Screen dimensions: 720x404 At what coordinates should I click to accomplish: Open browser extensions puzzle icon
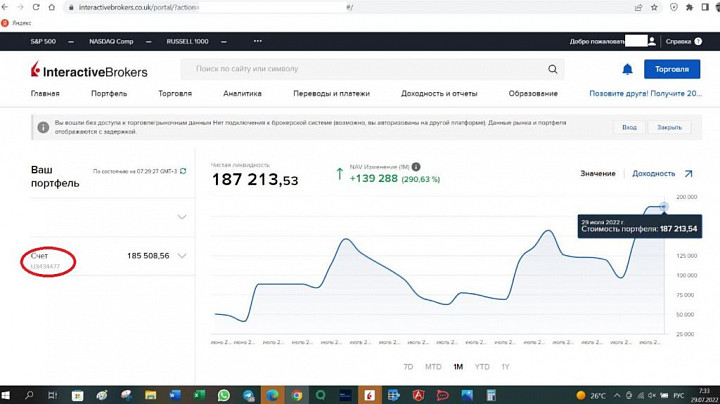tap(689, 7)
